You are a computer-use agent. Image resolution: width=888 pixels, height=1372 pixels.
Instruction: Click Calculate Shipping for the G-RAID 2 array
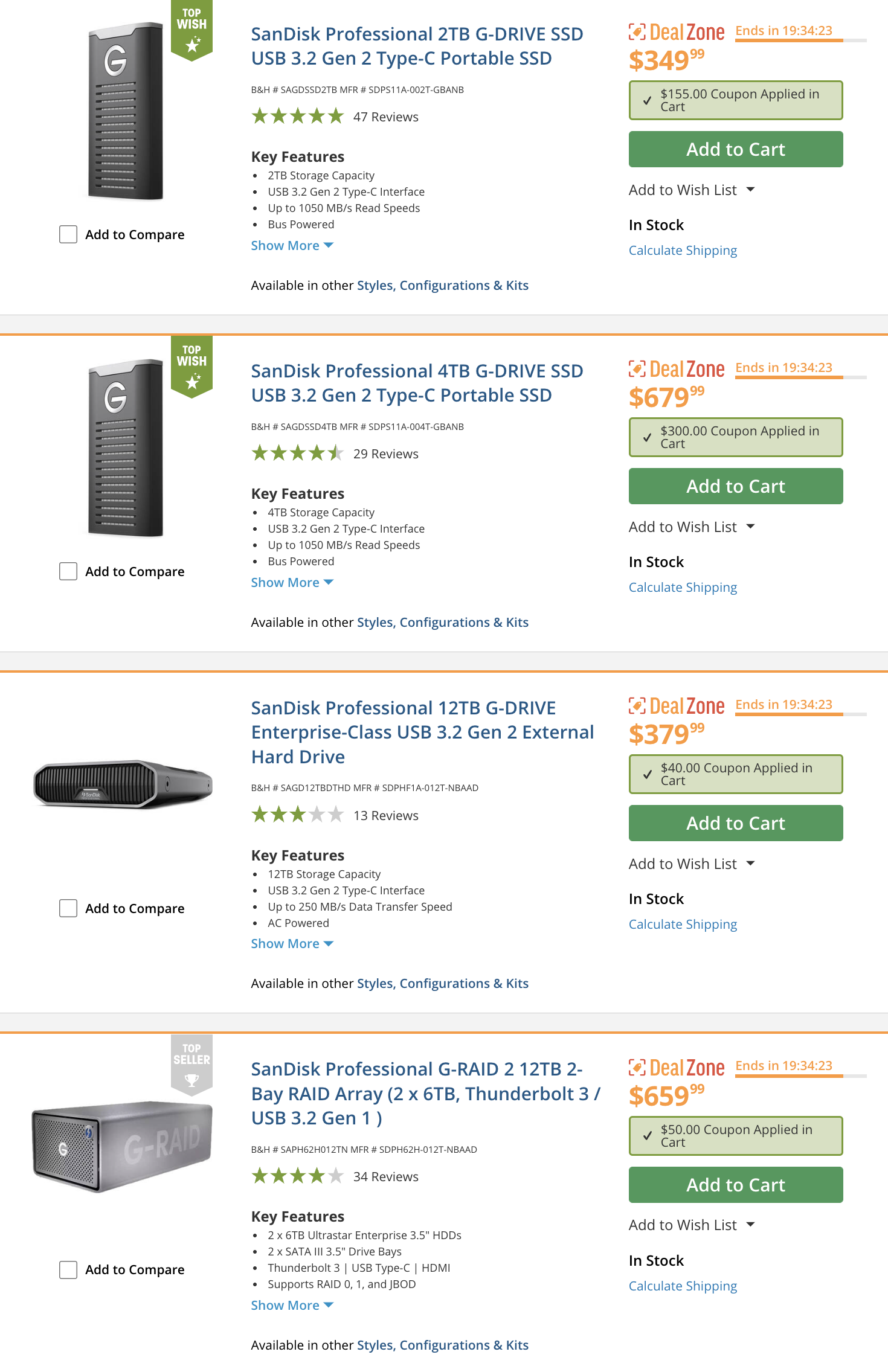click(683, 1286)
